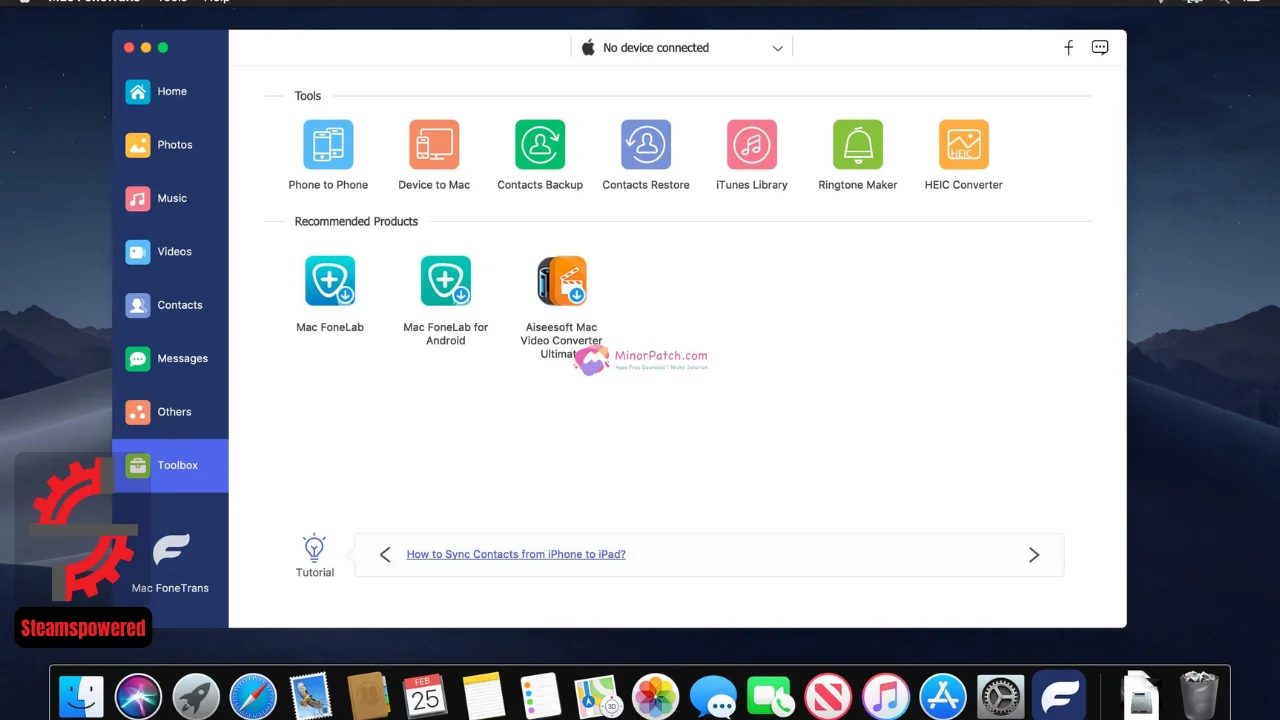
Task: Open the feedback chat bubble icon
Action: click(1100, 48)
